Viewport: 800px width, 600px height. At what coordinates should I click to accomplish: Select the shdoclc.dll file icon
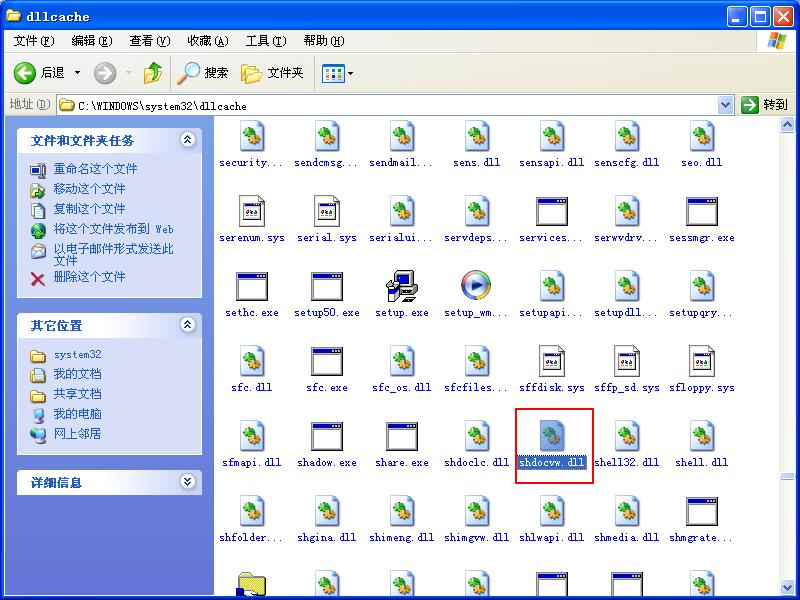(x=477, y=436)
